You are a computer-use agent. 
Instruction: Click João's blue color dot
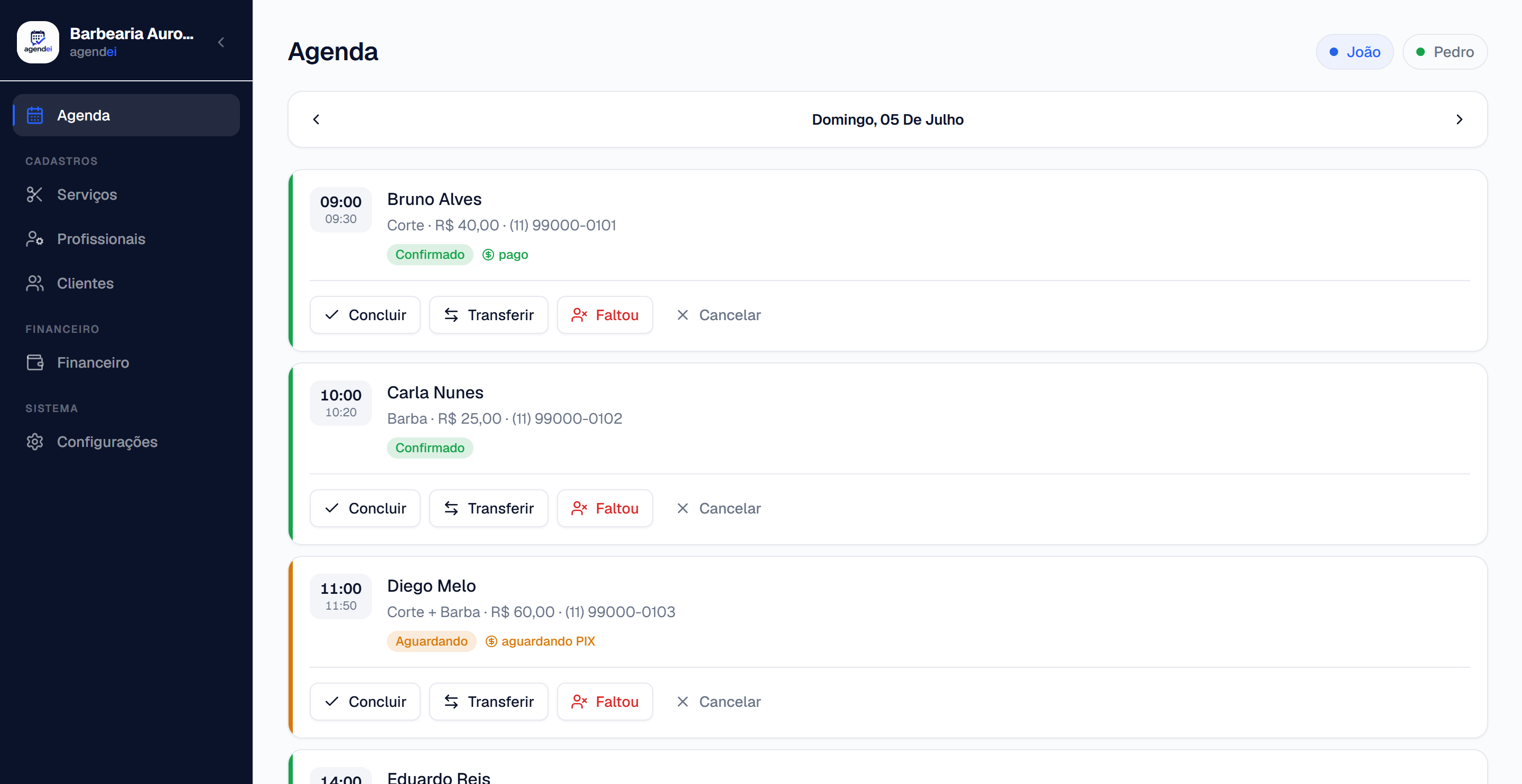(x=1333, y=52)
